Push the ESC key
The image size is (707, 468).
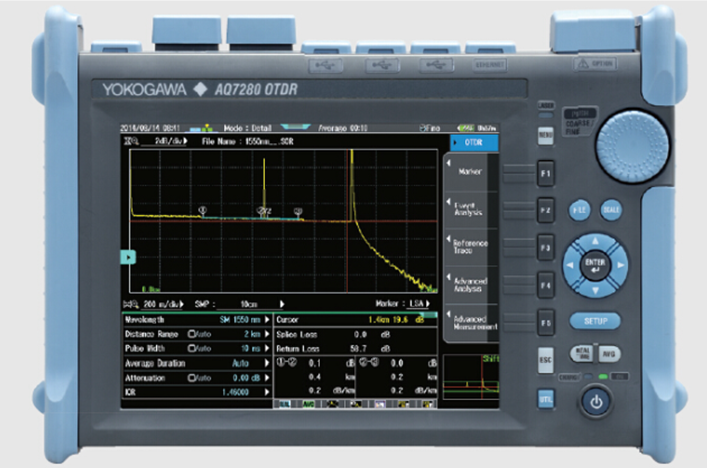(546, 360)
